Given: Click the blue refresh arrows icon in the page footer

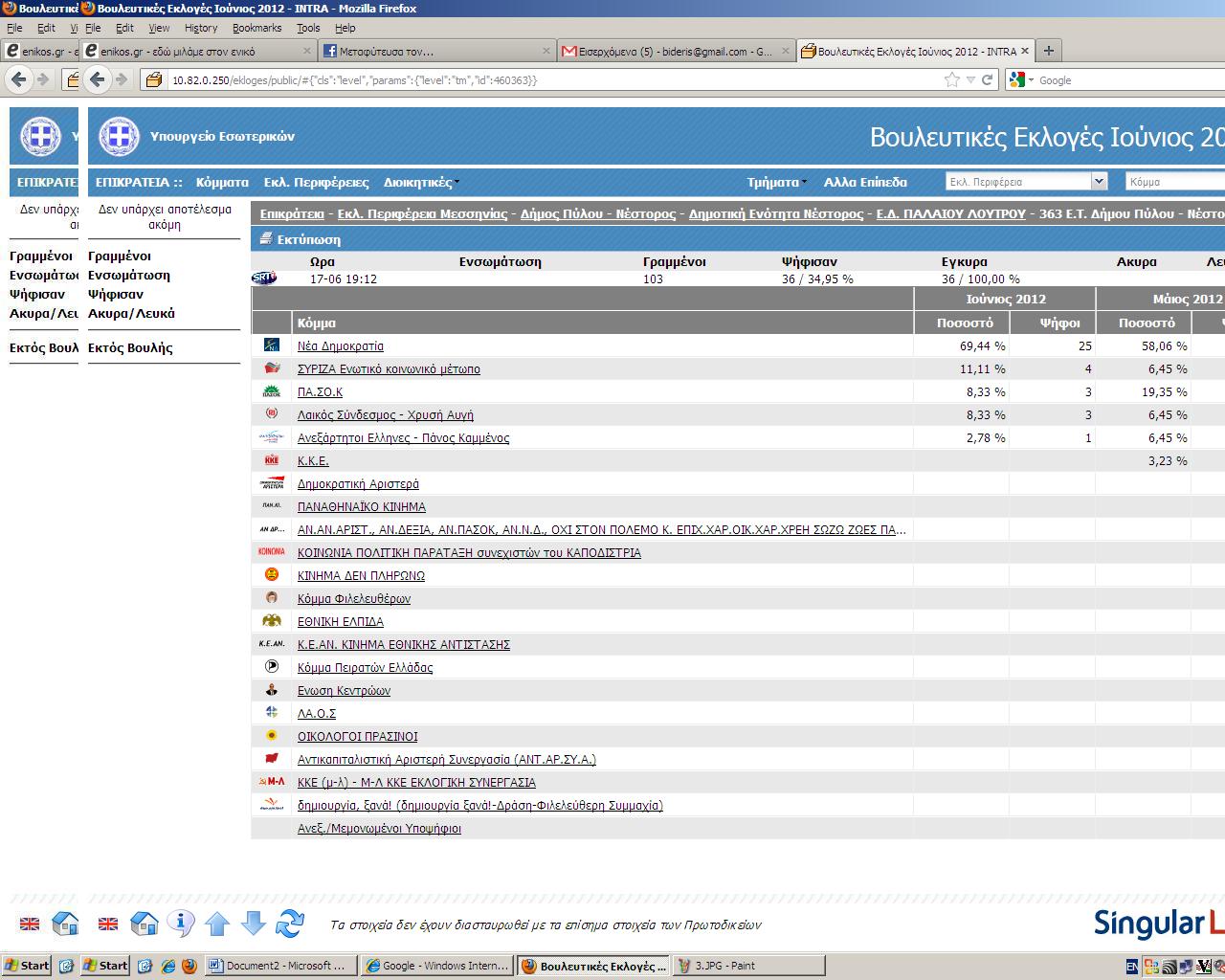Looking at the screenshot, I should pyautogui.click(x=289, y=924).
